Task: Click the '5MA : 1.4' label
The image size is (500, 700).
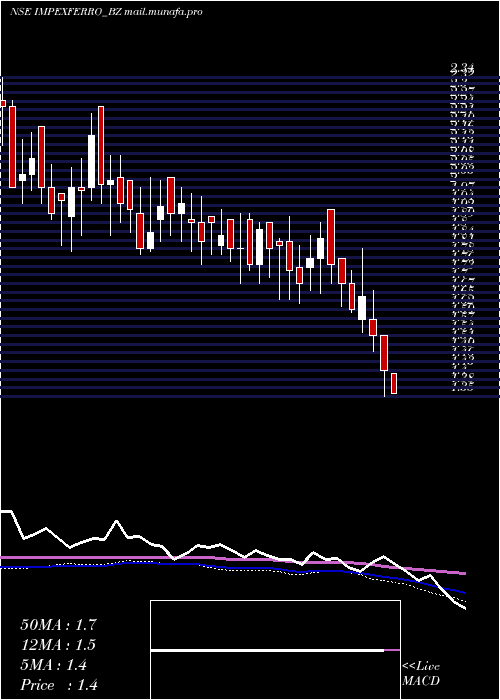Action: pyautogui.click(x=54, y=665)
